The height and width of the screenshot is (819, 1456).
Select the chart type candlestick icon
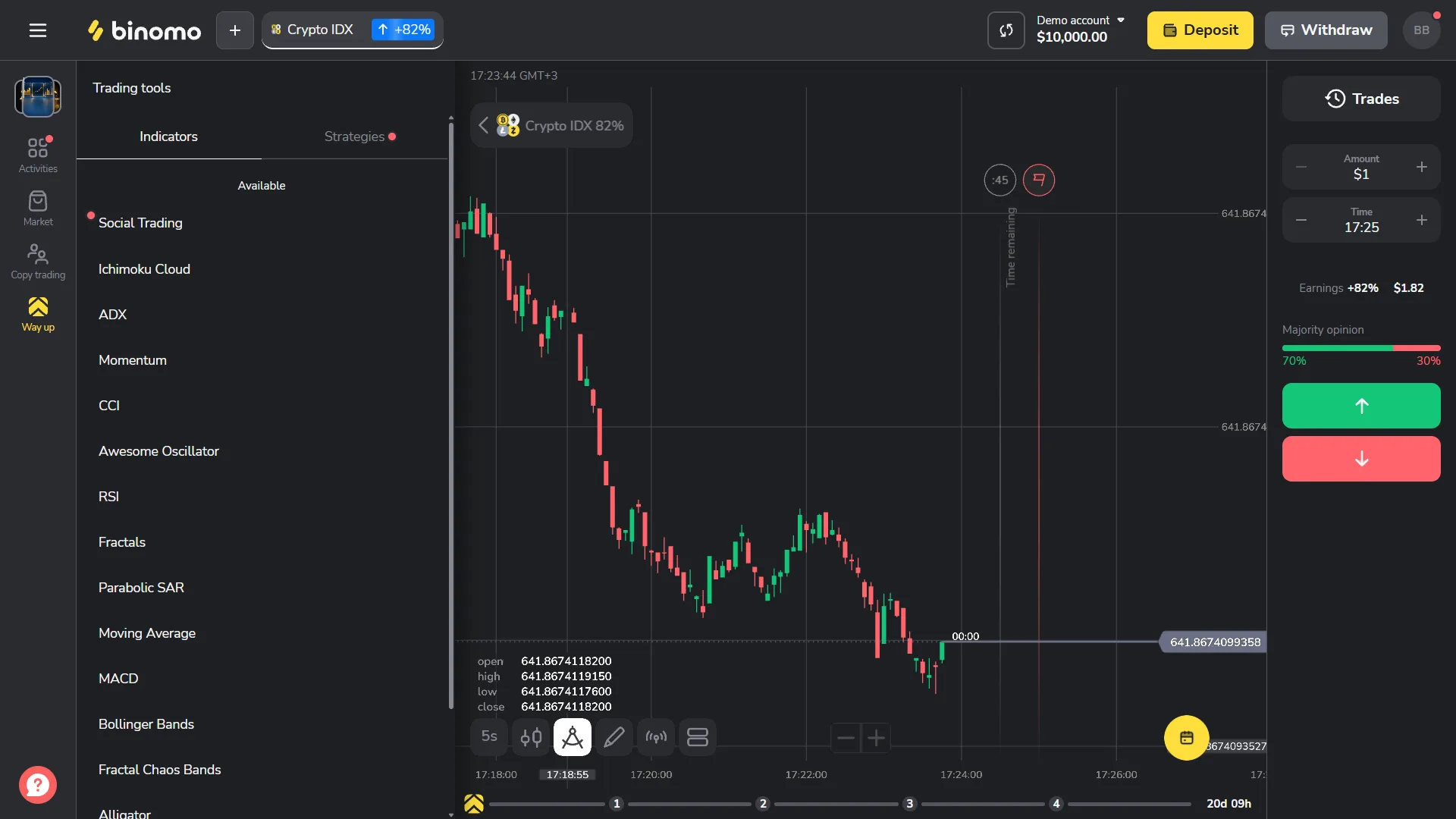point(531,737)
